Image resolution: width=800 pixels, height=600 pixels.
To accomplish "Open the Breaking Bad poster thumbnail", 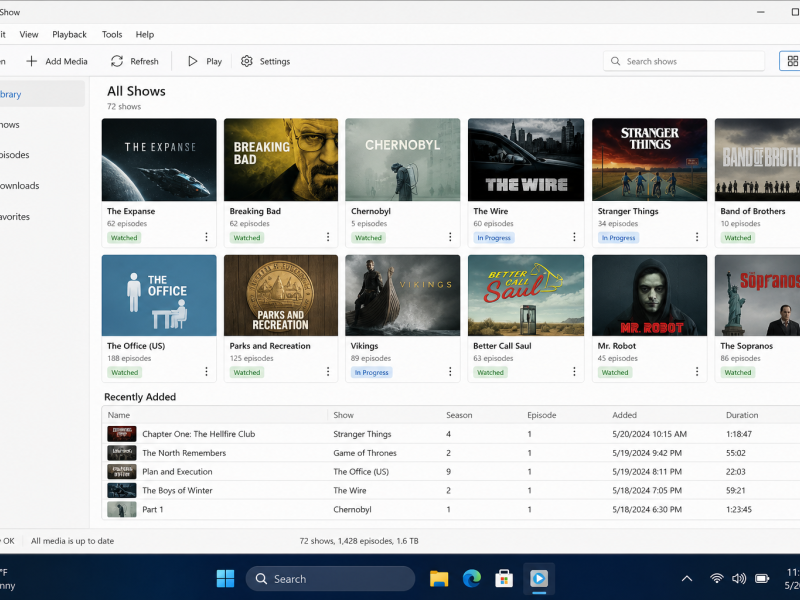I will (x=281, y=160).
